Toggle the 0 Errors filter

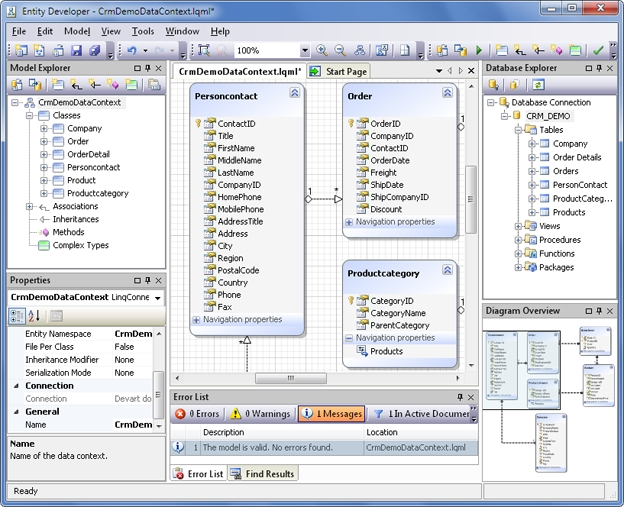pos(197,414)
